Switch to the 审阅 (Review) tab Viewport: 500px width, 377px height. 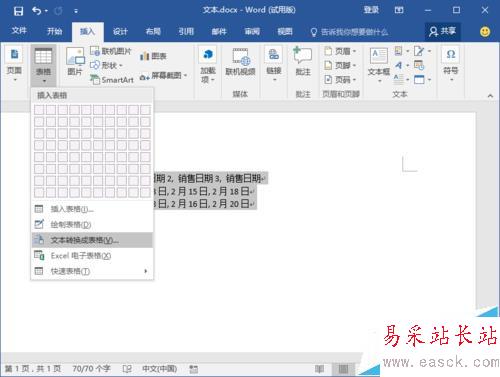point(252,31)
